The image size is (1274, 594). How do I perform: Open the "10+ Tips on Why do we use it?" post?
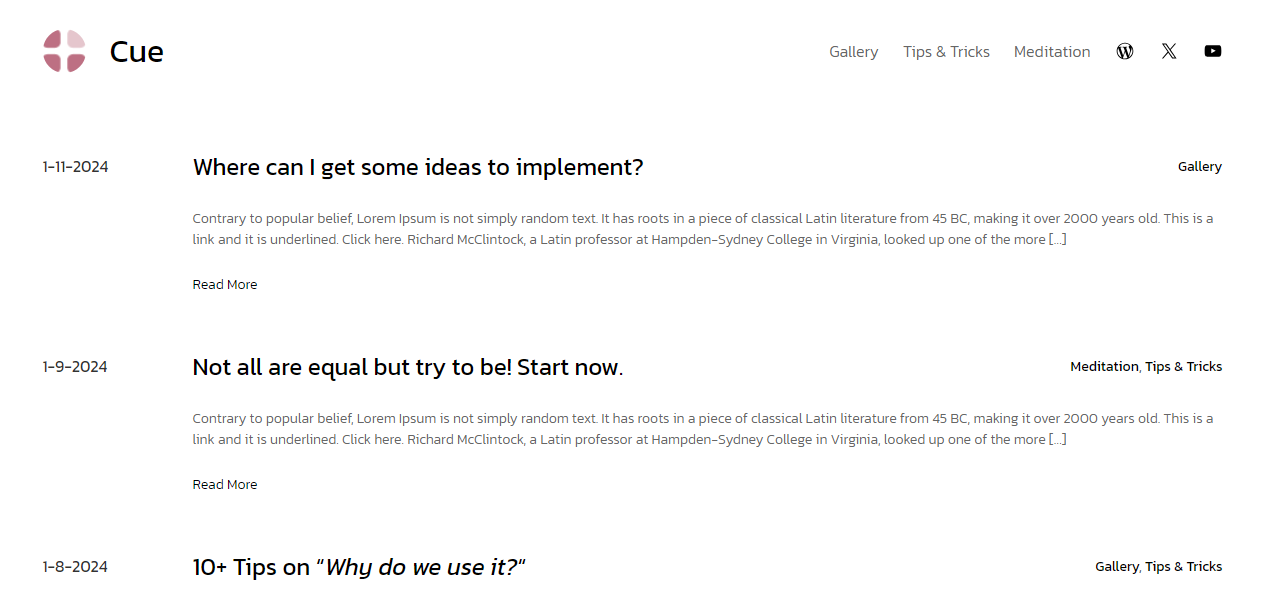(359, 567)
